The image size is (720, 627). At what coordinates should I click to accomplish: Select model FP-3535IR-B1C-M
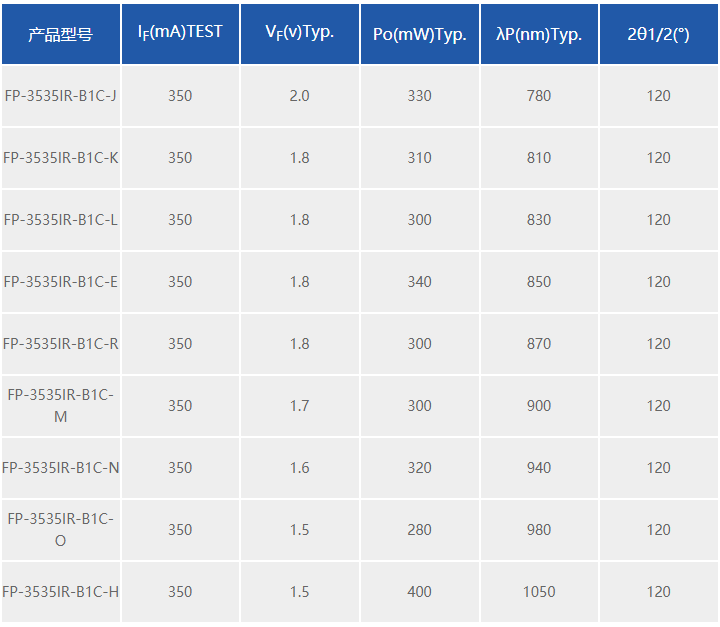61,406
